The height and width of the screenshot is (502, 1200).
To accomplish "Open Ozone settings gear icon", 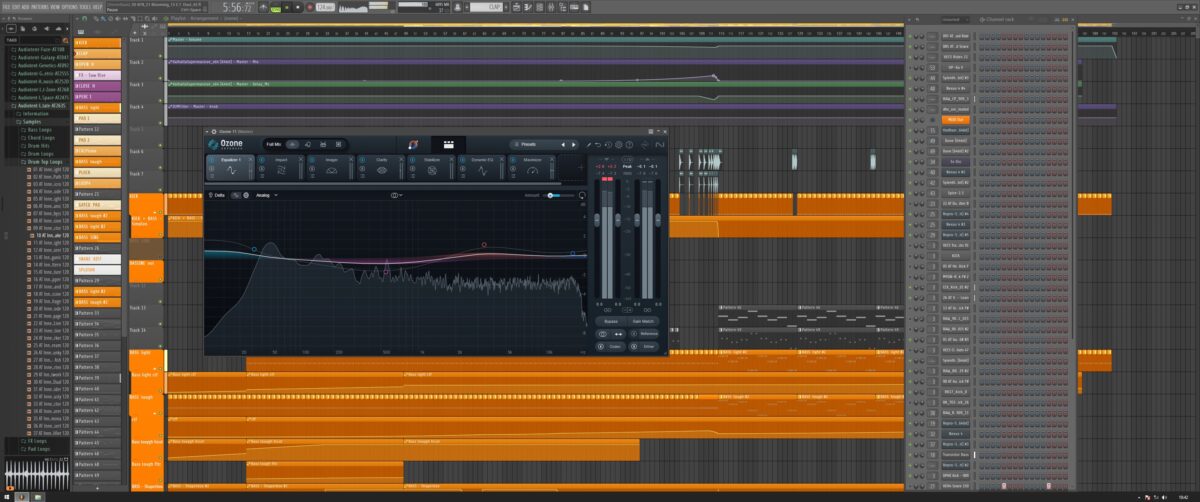I will click(x=618, y=144).
